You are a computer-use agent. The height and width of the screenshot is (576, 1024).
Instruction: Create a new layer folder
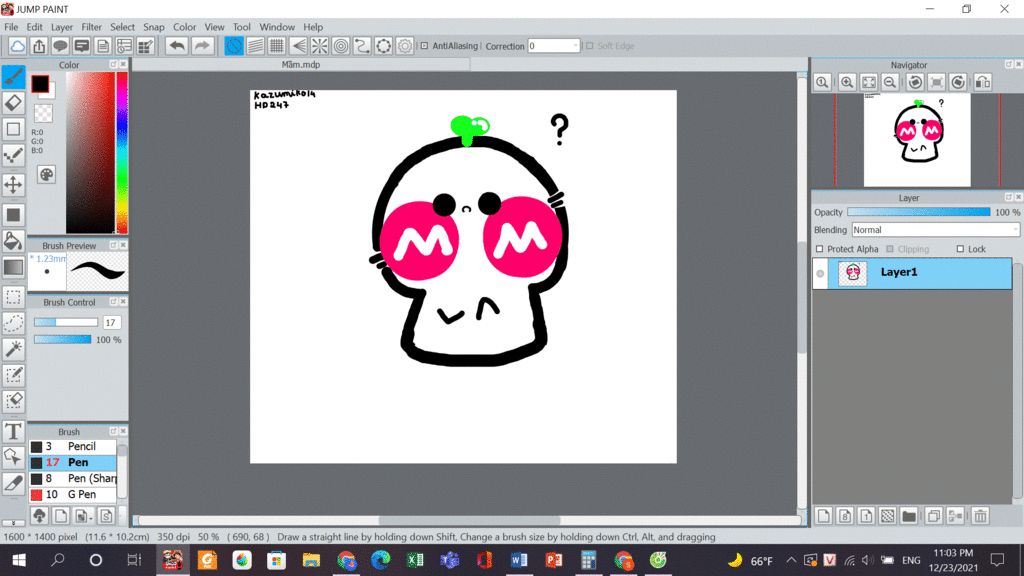(908, 516)
